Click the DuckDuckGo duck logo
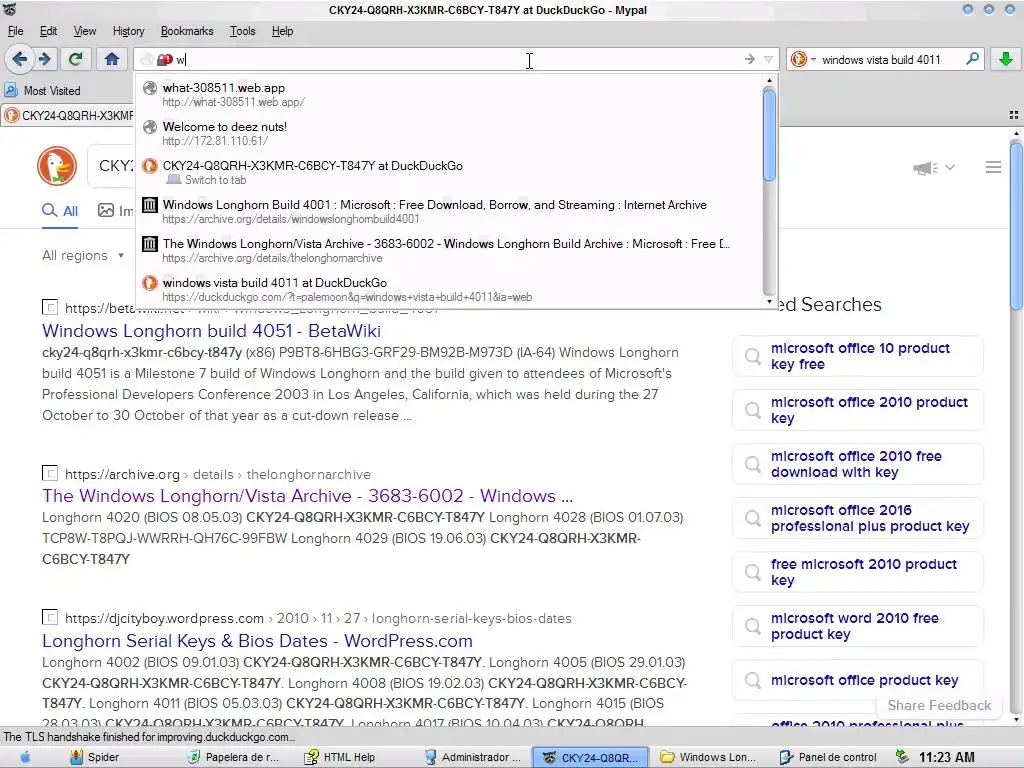Image resolution: width=1024 pixels, height=768 pixels. tap(57, 166)
